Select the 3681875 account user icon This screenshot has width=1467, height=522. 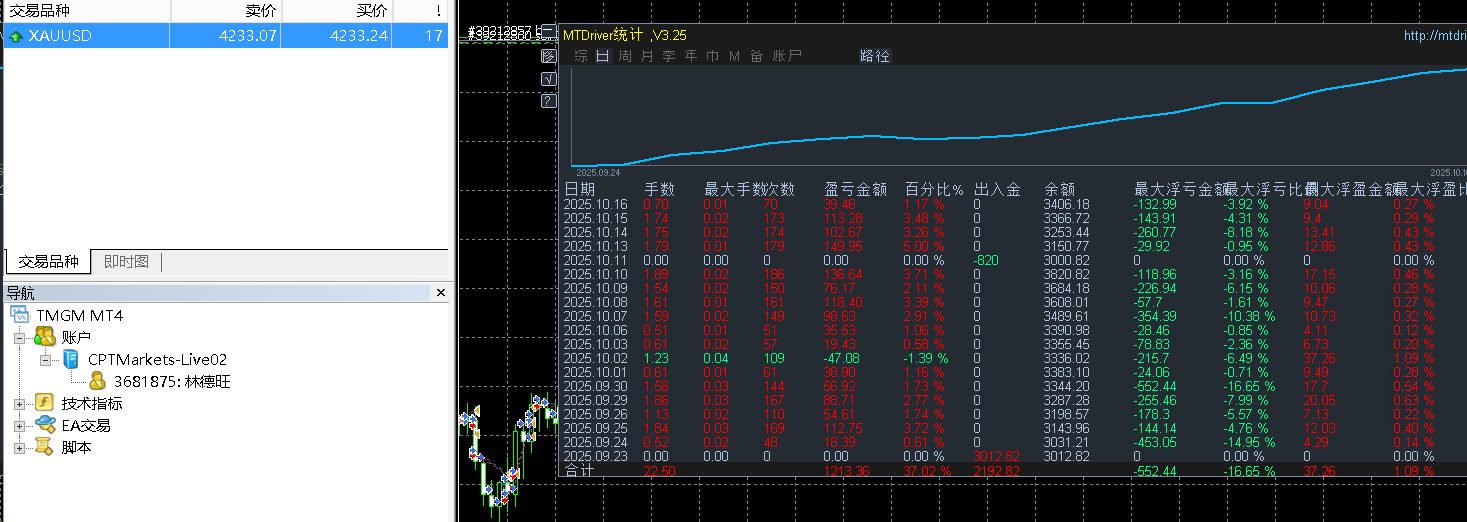(98, 381)
